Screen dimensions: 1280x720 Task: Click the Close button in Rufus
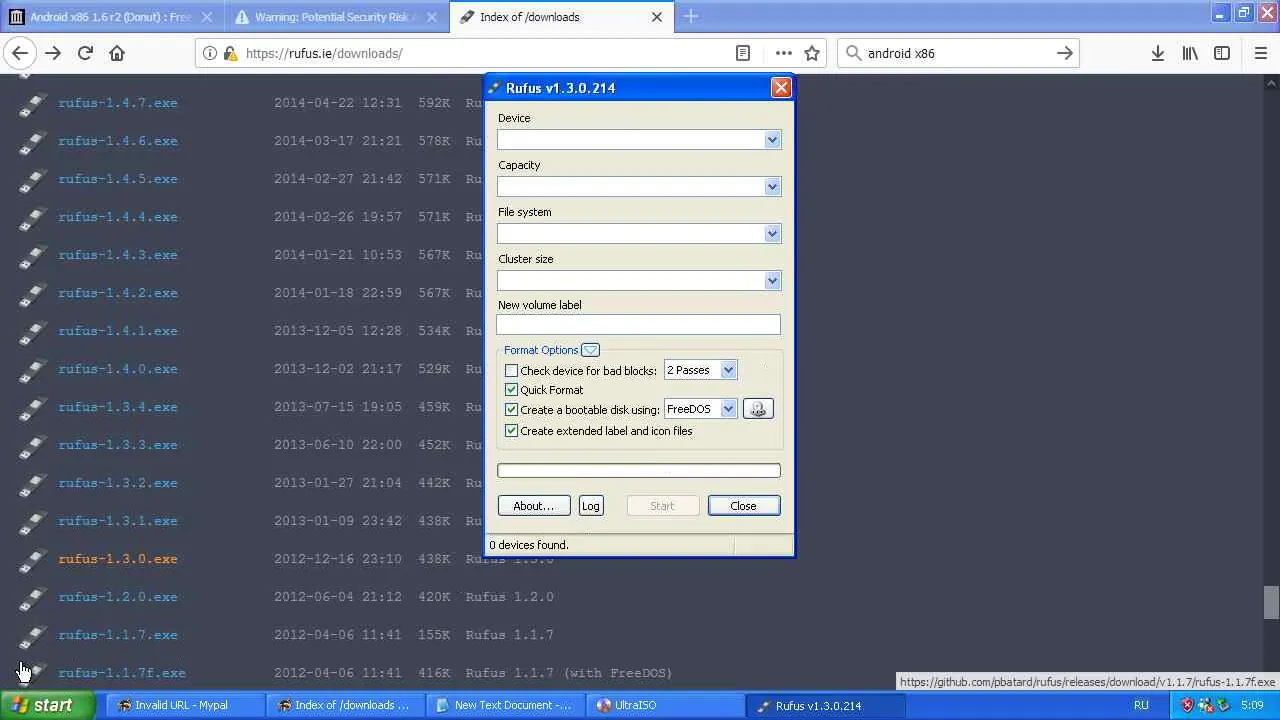[743, 506]
